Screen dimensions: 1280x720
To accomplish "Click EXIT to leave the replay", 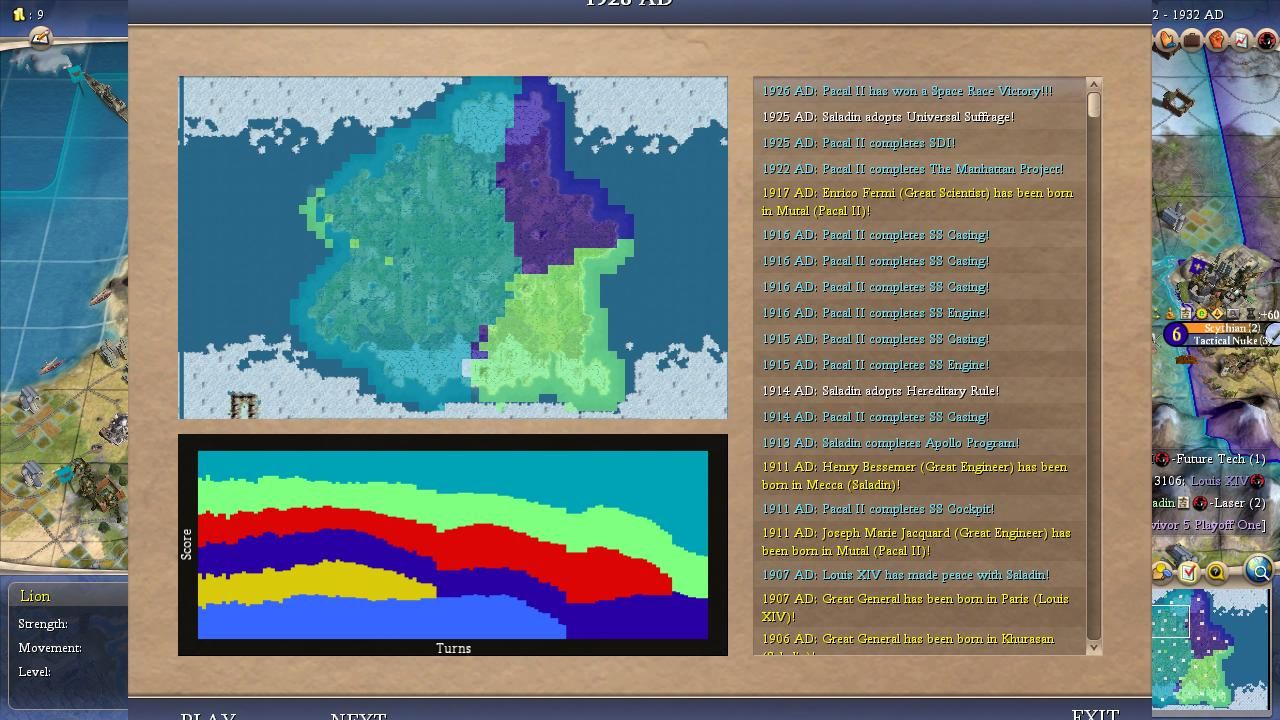I will click(x=1095, y=714).
